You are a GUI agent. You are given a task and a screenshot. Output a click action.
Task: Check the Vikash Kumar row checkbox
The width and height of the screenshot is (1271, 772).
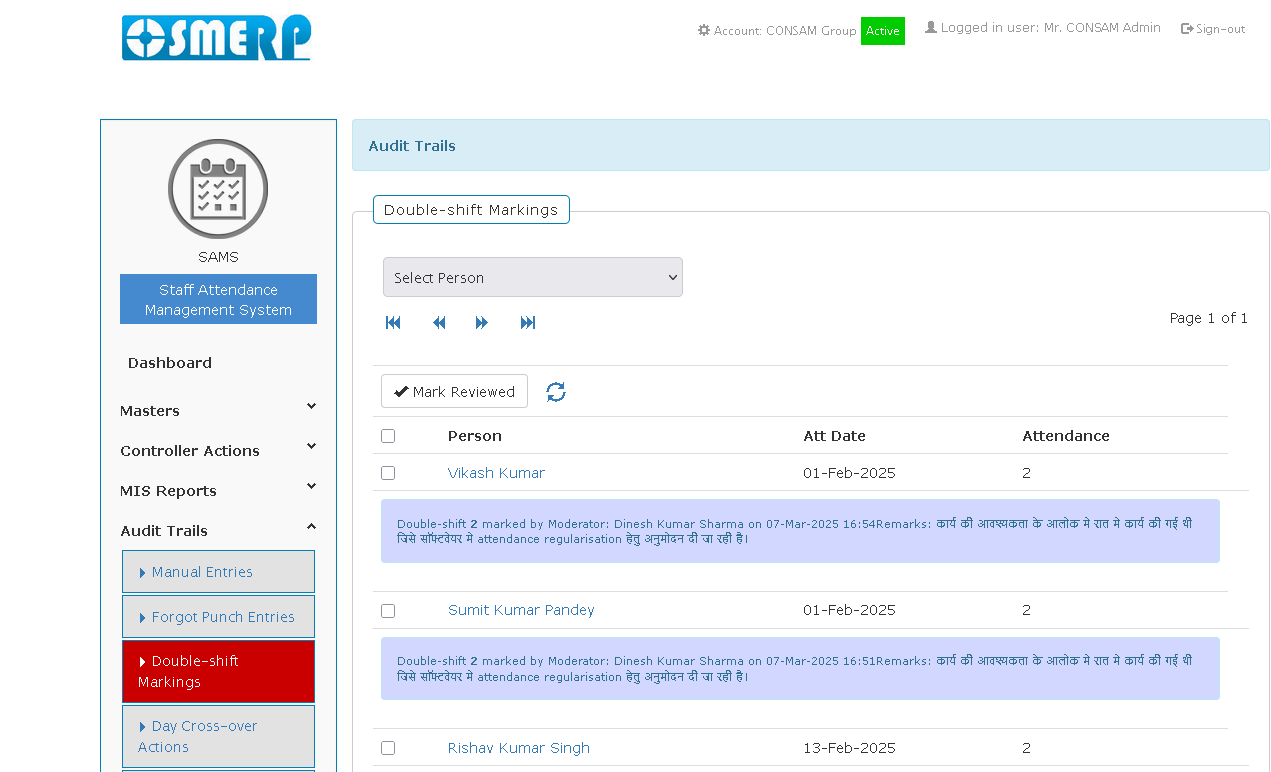pyautogui.click(x=388, y=473)
